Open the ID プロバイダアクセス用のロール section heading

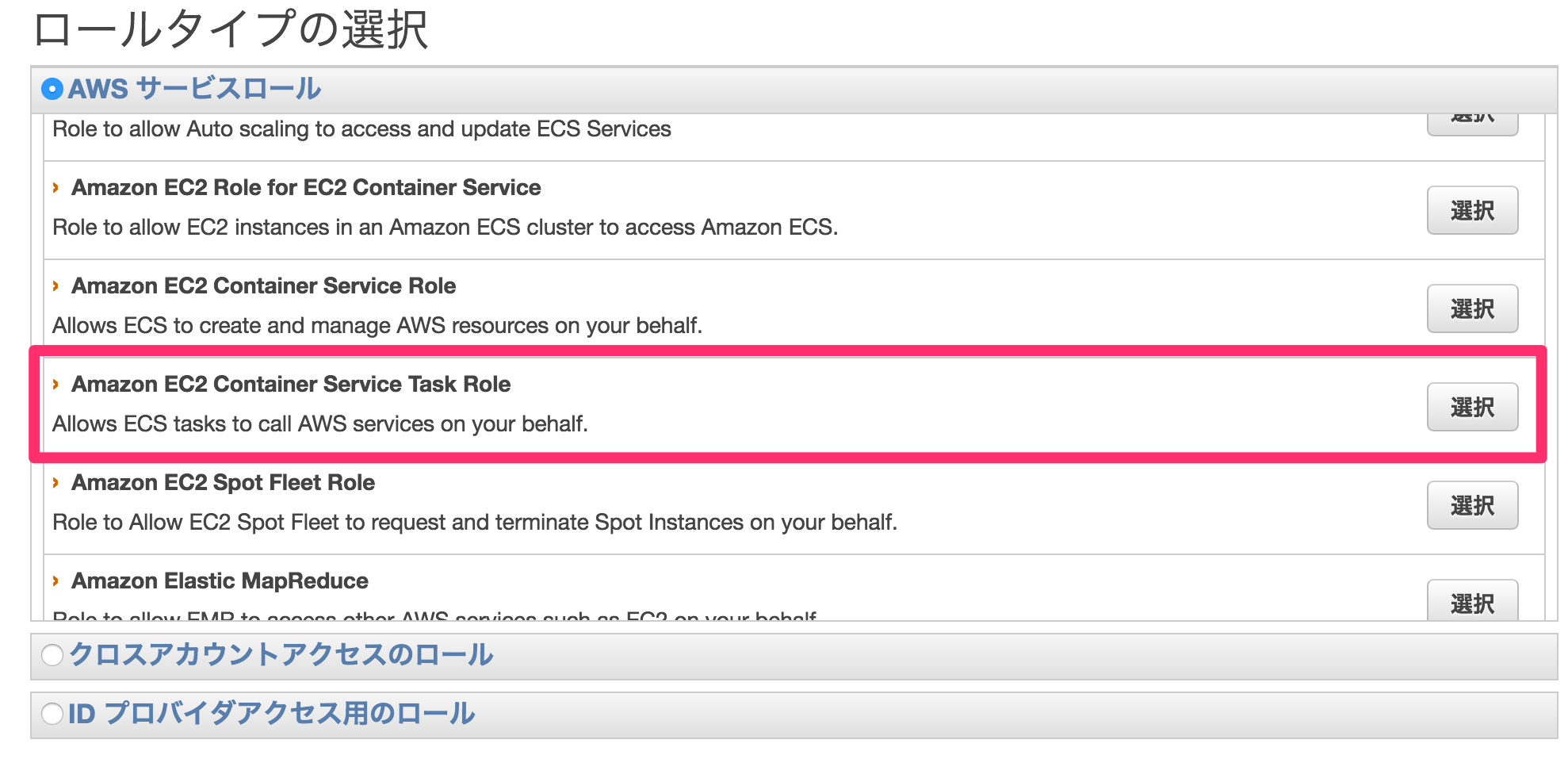271,714
